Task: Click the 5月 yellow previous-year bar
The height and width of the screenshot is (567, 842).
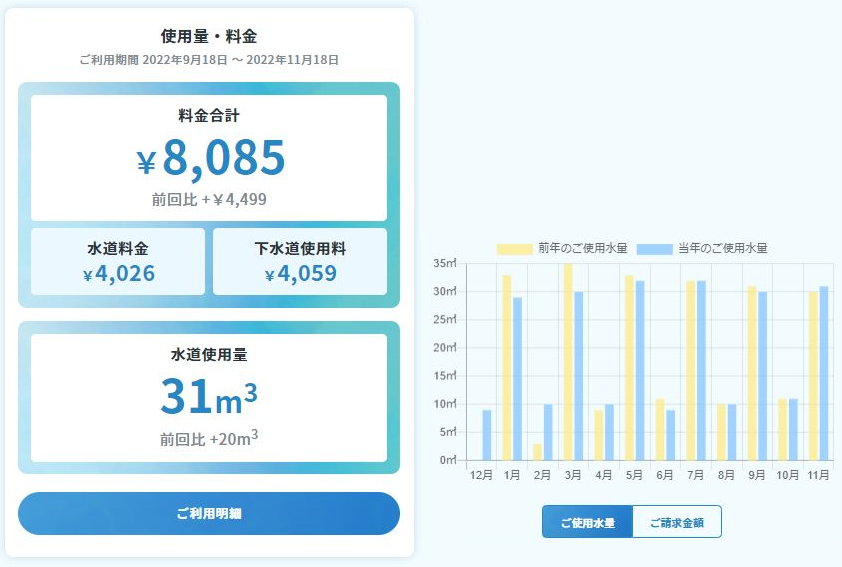Action: (x=629, y=368)
